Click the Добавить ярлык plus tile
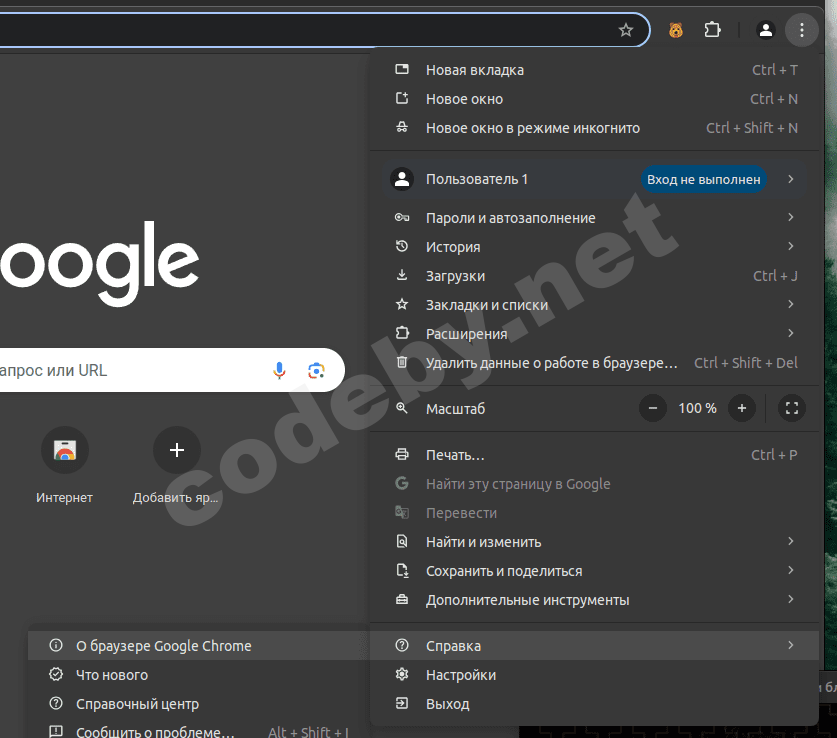Screen dimensions: 837x738 (x=177, y=465)
